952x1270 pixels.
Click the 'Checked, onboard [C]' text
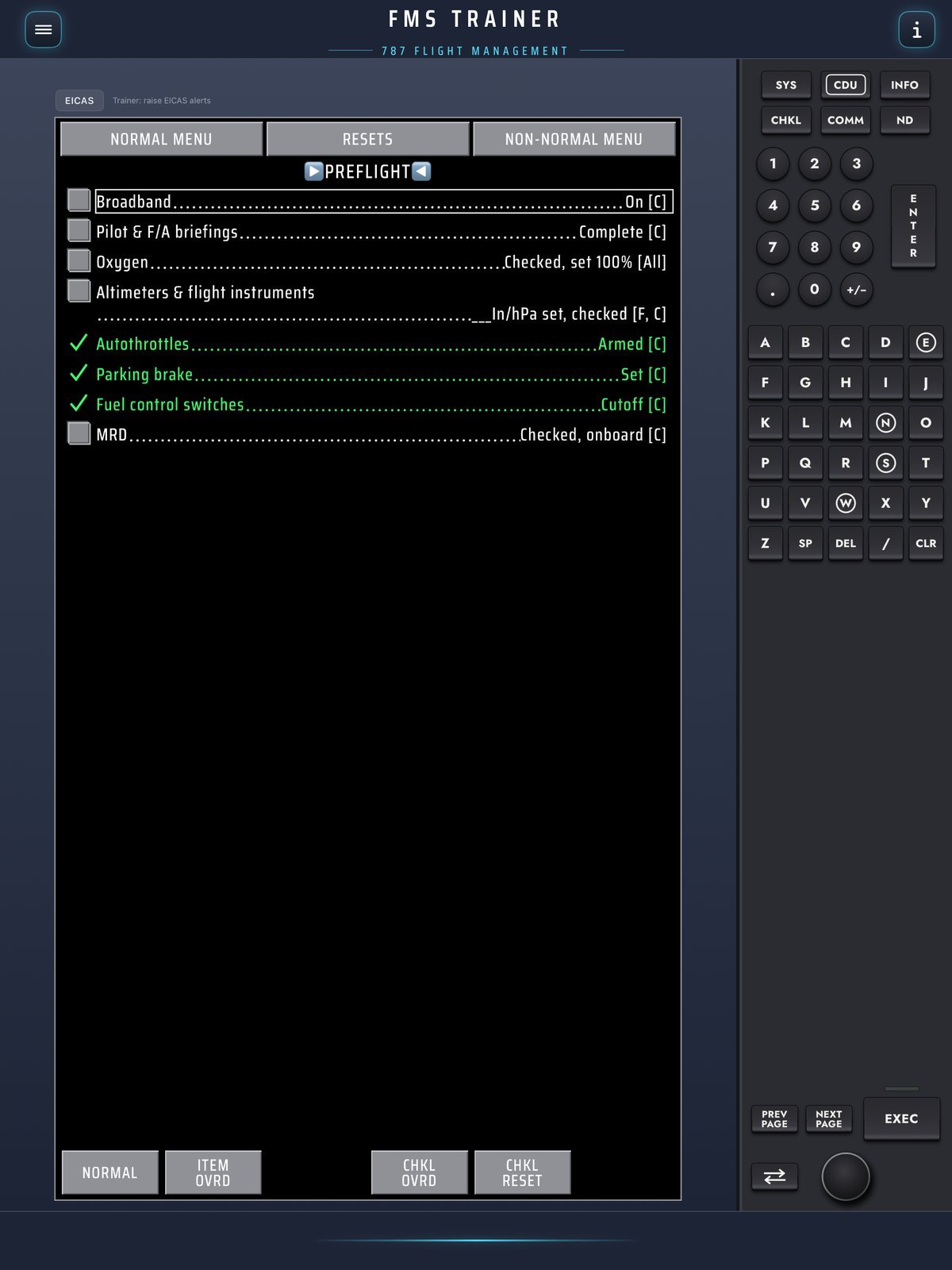click(x=593, y=435)
